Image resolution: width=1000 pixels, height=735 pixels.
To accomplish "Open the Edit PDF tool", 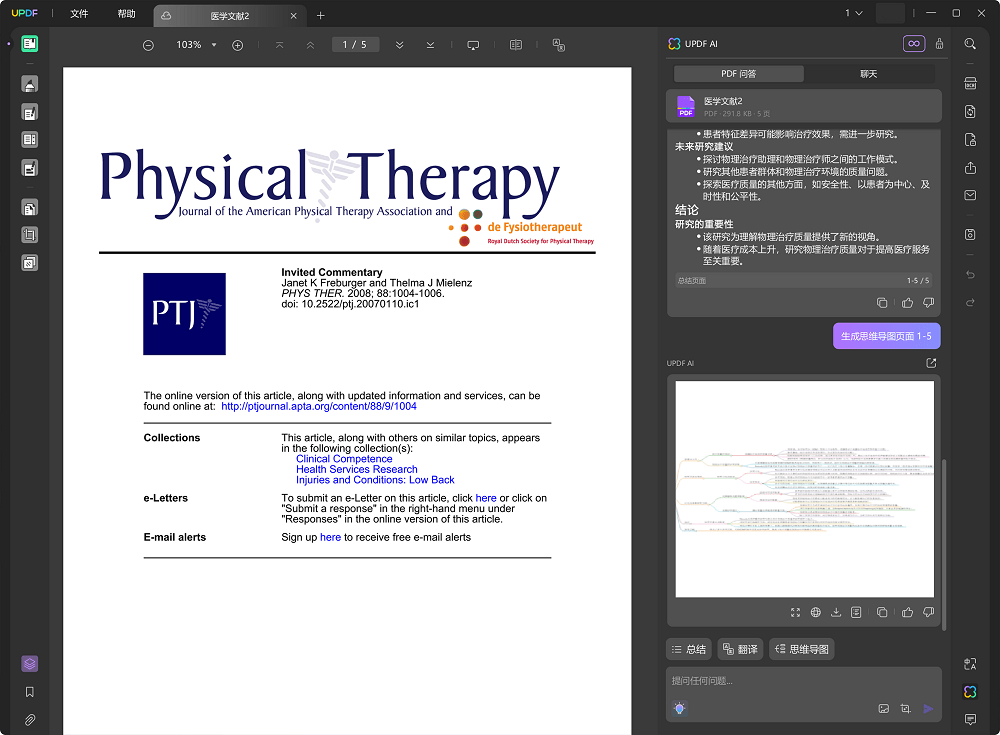I will [29, 112].
